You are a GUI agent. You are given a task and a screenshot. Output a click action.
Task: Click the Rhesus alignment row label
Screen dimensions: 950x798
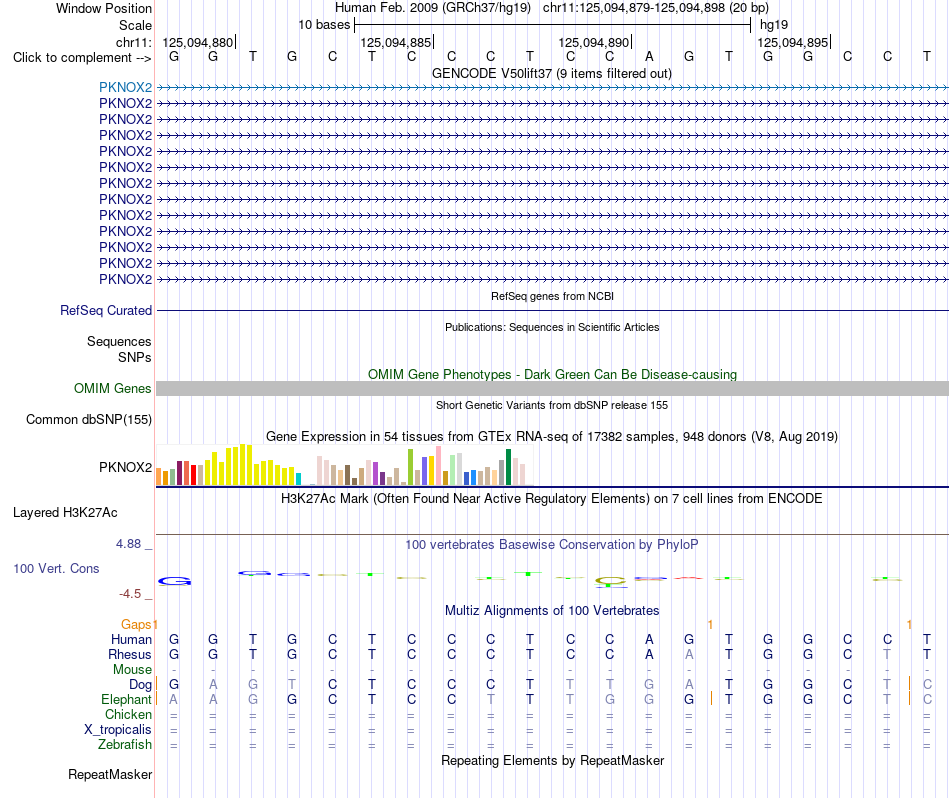point(130,654)
